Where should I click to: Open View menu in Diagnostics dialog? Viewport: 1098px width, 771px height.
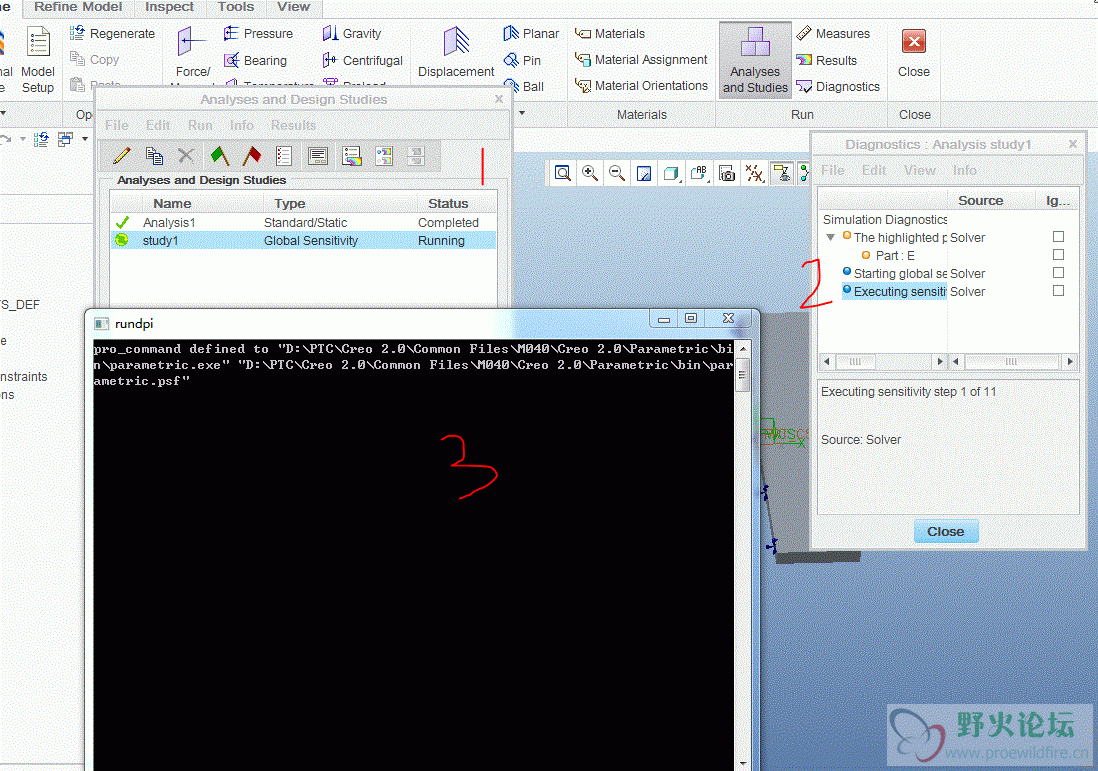(x=919, y=170)
